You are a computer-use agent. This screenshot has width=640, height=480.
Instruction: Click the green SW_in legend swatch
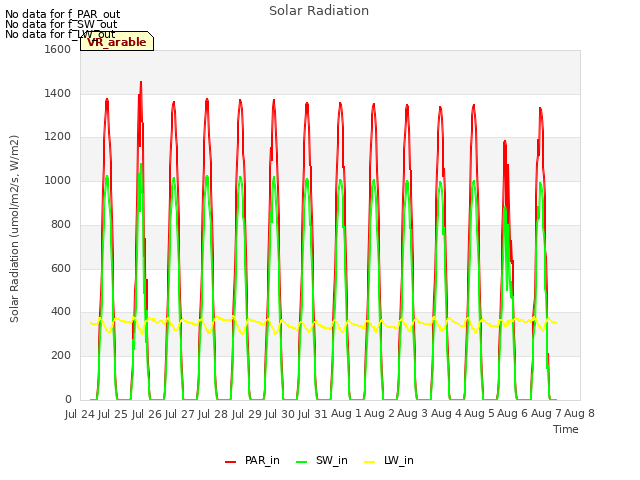pyautogui.click(x=301, y=462)
